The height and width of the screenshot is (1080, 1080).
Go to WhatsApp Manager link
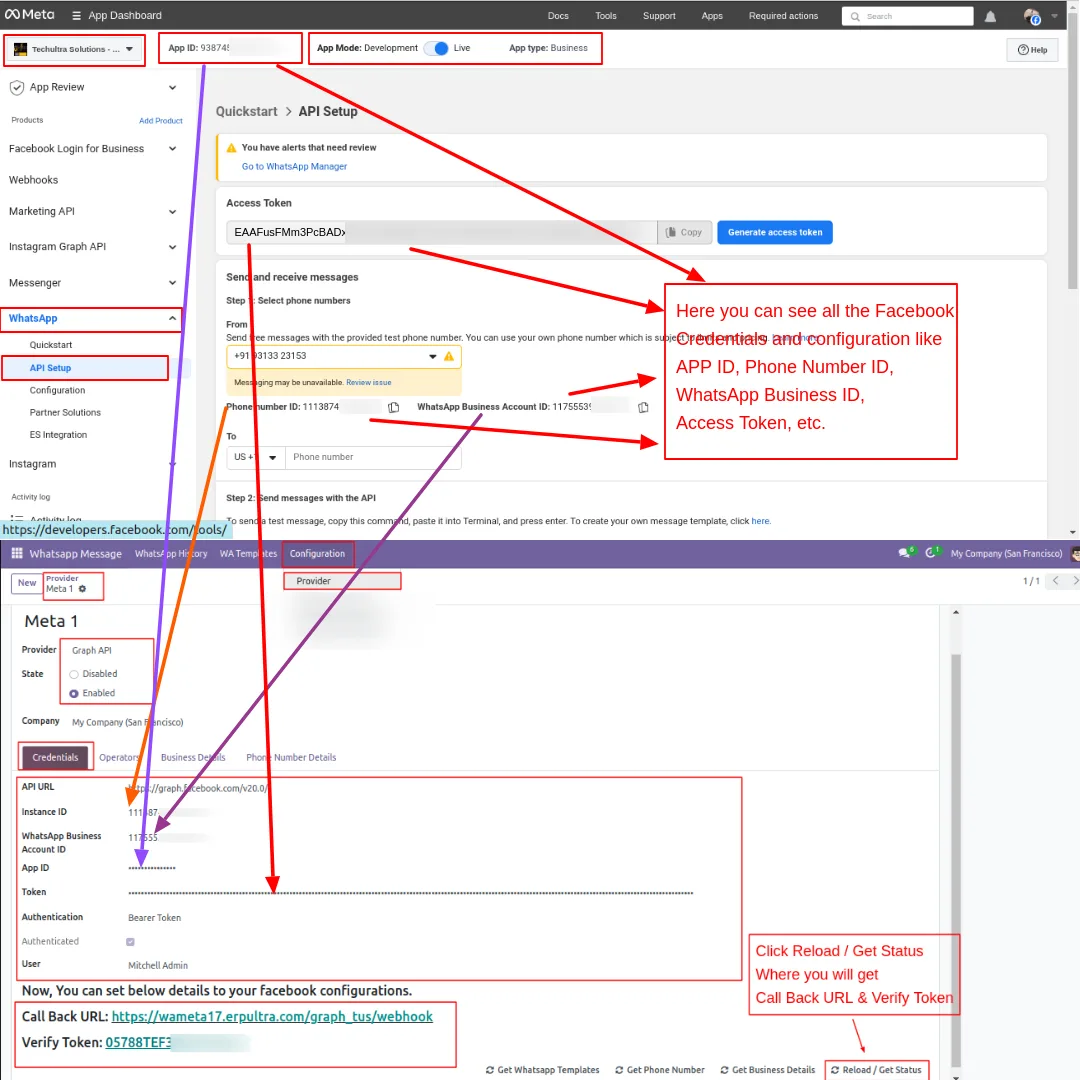pyautogui.click(x=294, y=167)
